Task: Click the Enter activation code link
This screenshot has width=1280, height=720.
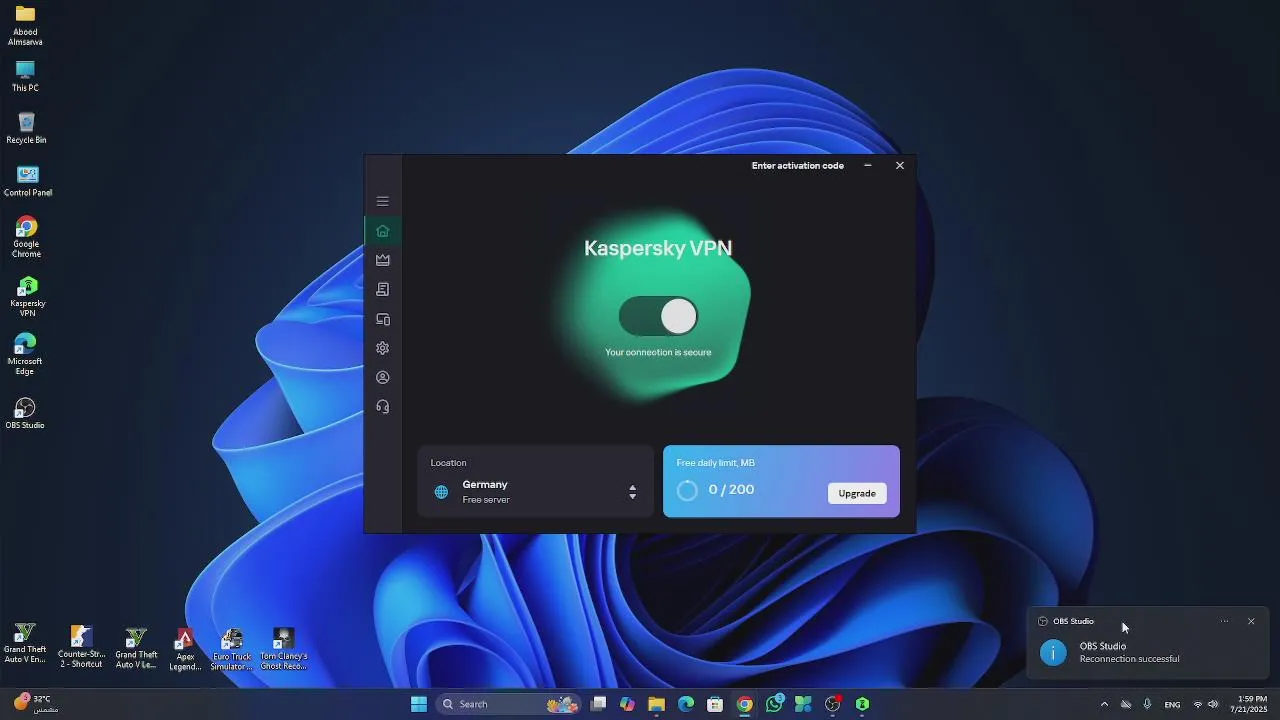Action: click(x=797, y=166)
